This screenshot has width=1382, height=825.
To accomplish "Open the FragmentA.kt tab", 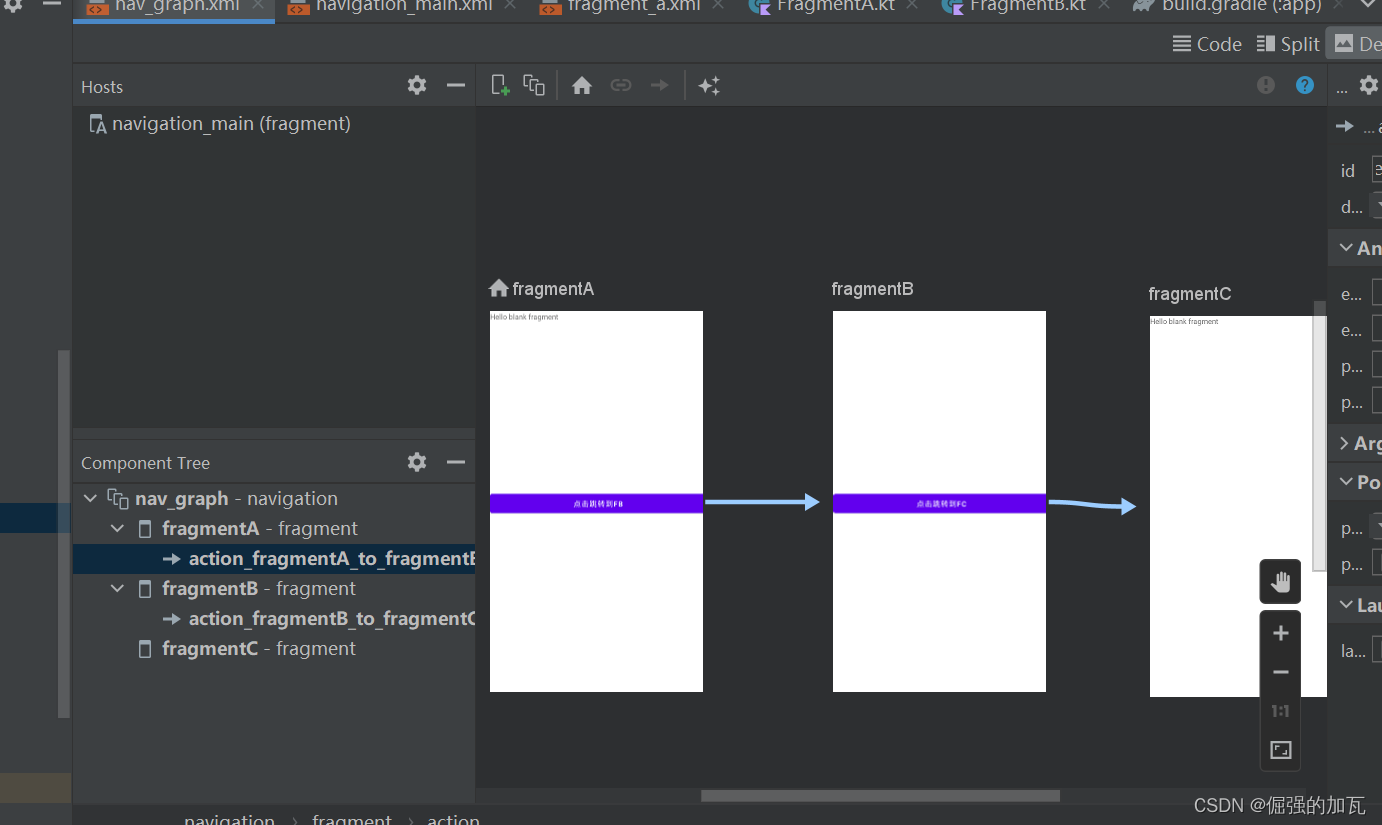I will tap(834, 8).
